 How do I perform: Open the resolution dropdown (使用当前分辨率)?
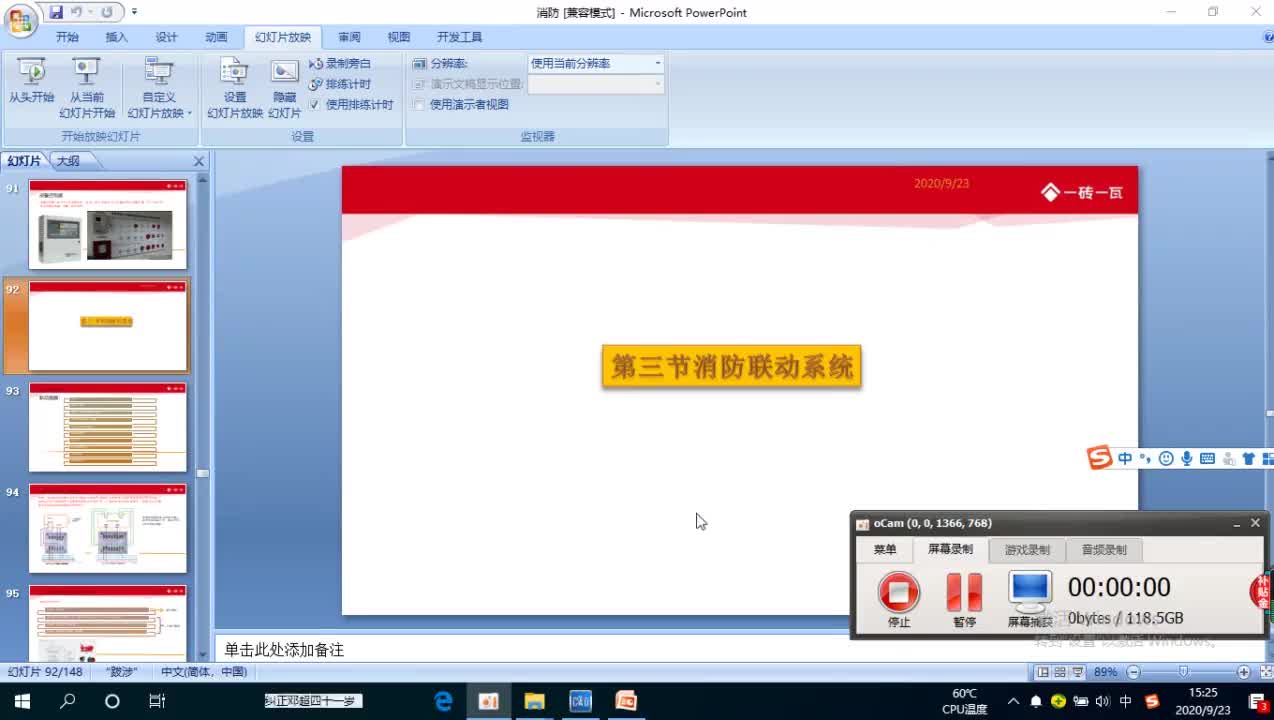click(657, 63)
